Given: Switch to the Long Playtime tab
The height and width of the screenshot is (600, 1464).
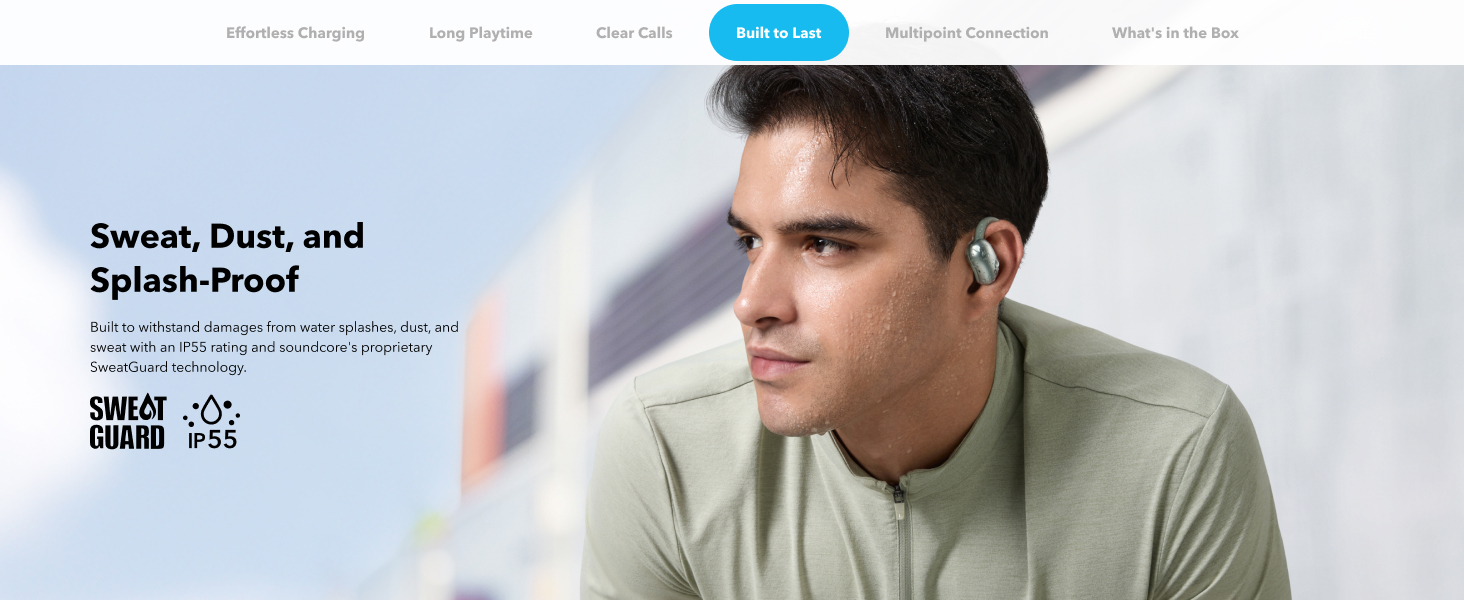Looking at the screenshot, I should click(x=481, y=33).
